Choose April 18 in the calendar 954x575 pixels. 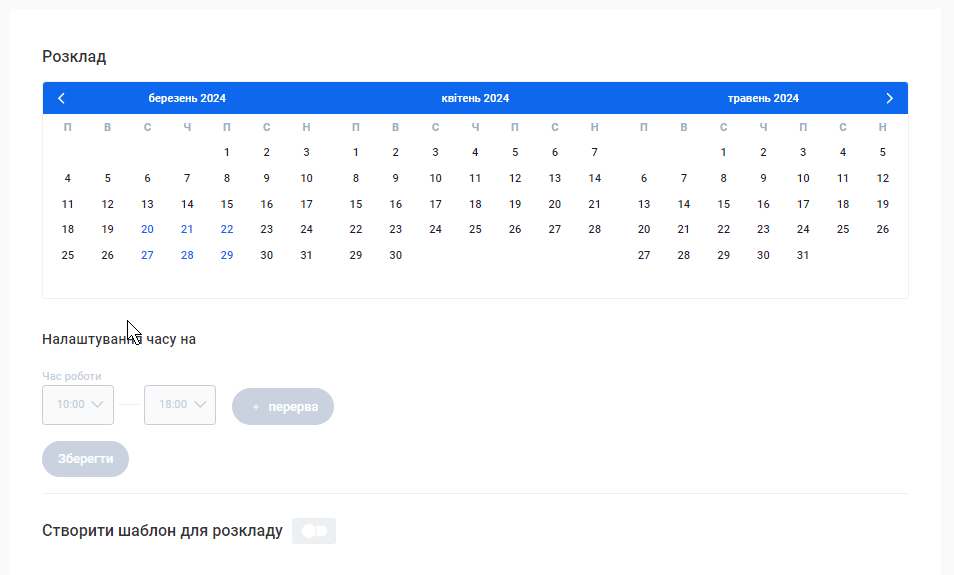point(475,204)
